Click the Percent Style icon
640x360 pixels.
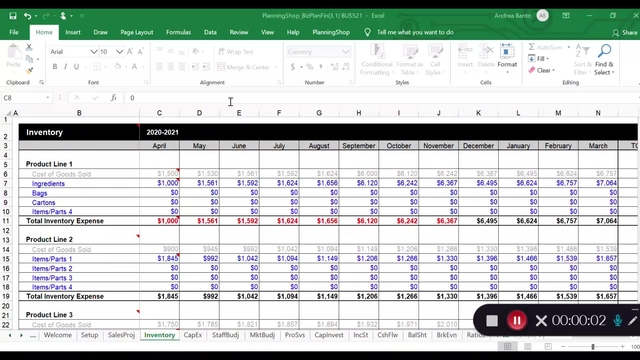click(x=310, y=67)
